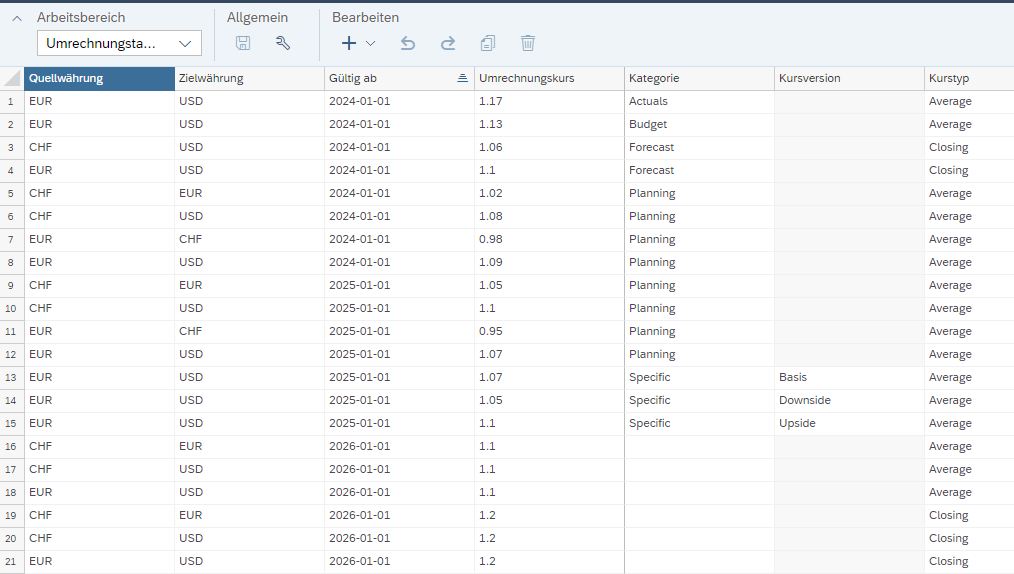
Task: Click rate value 1.13 in row 2
Action: [x=549, y=125]
